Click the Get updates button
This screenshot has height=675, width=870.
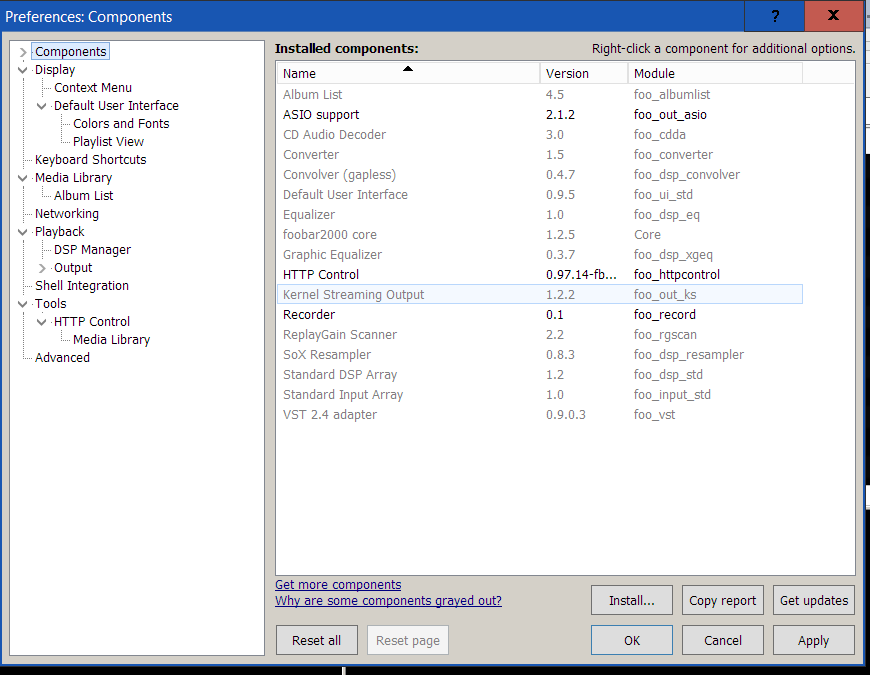point(813,600)
